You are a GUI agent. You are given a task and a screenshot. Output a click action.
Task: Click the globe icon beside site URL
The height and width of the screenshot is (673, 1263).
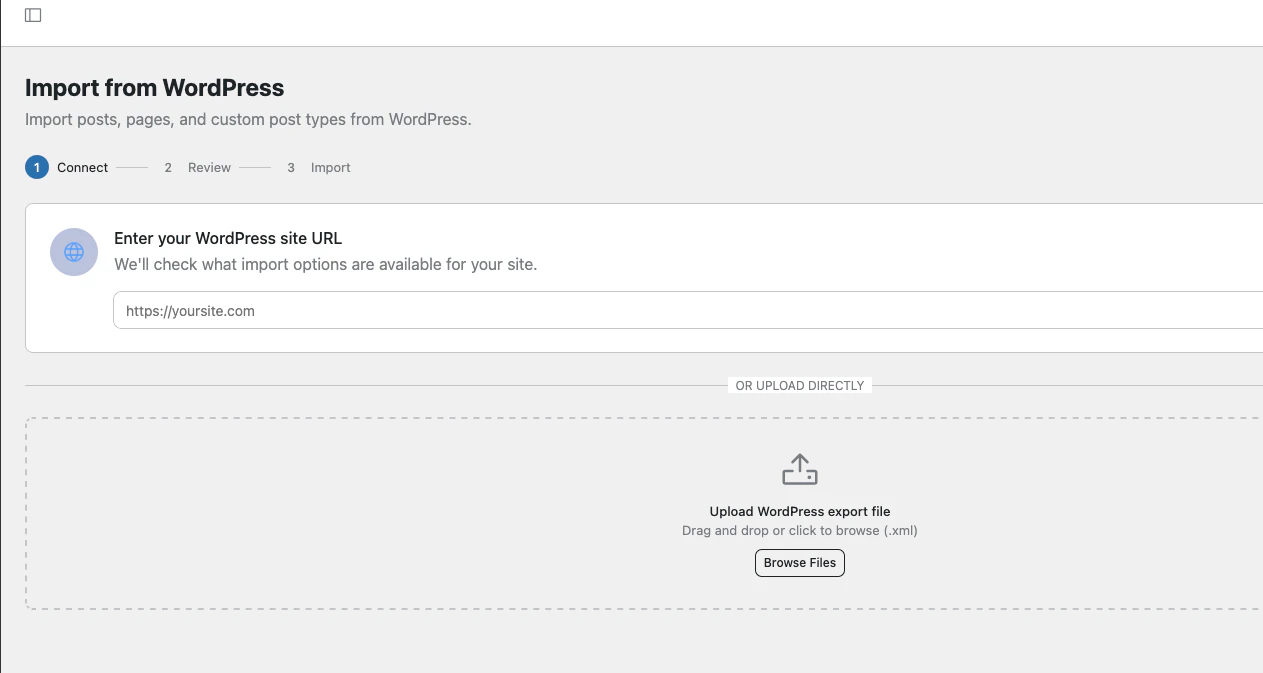click(x=74, y=252)
